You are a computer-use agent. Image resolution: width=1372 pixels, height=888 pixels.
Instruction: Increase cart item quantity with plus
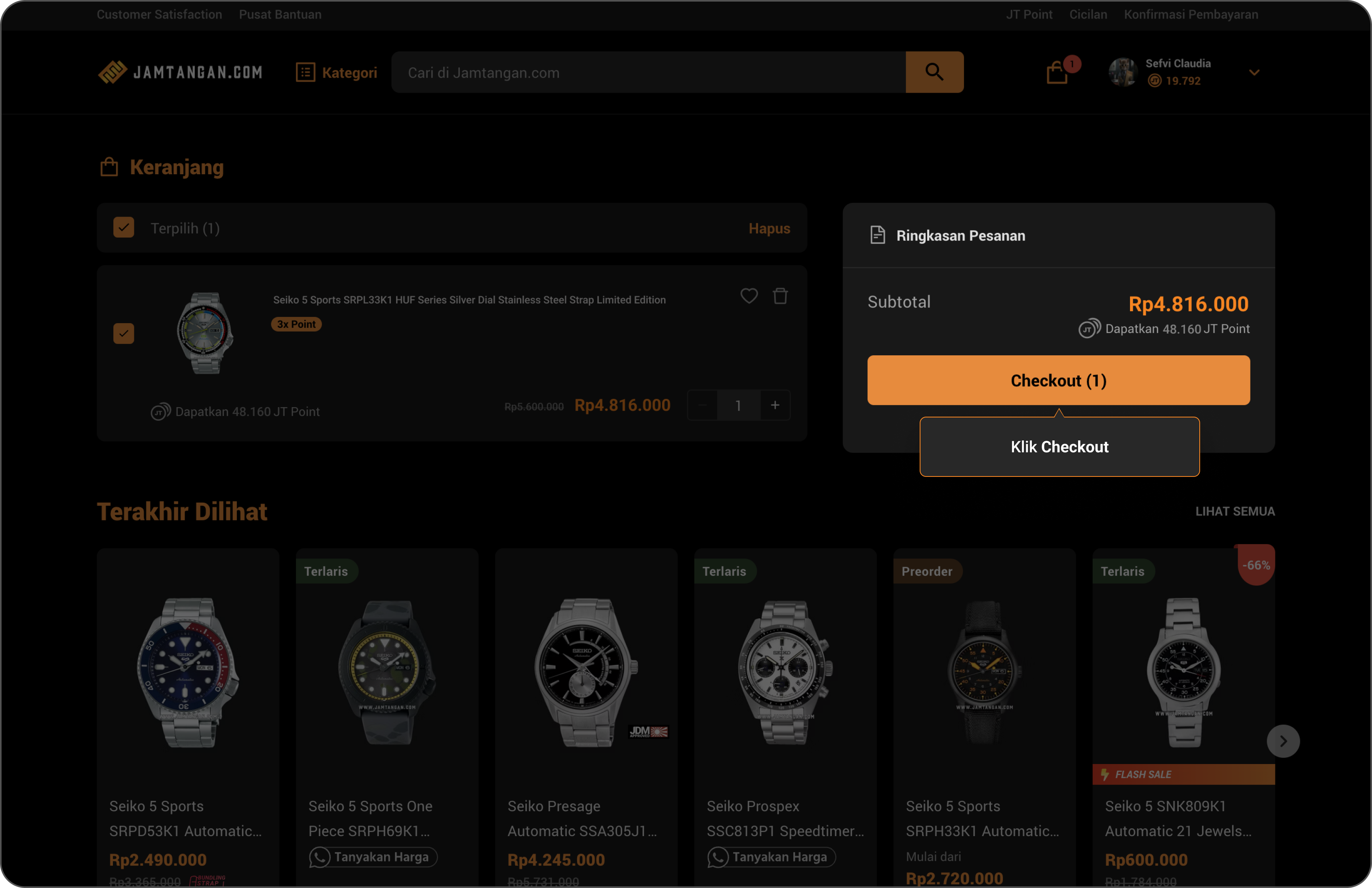tap(775, 405)
